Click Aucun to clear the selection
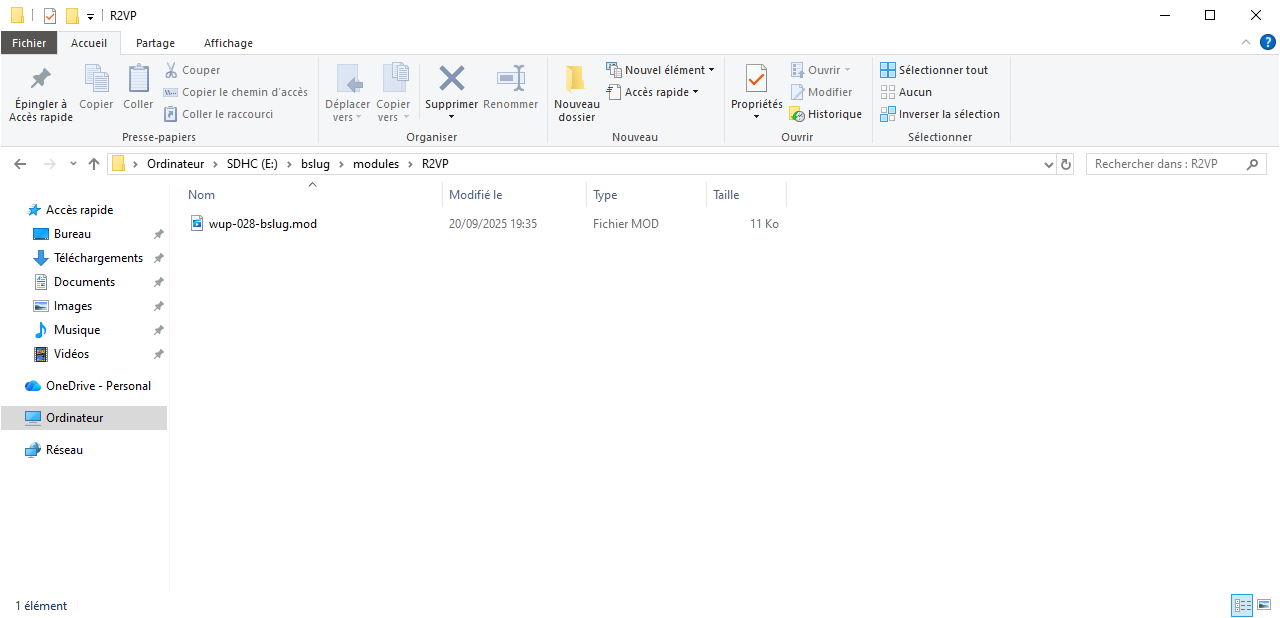1280x618 pixels. pos(906,92)
